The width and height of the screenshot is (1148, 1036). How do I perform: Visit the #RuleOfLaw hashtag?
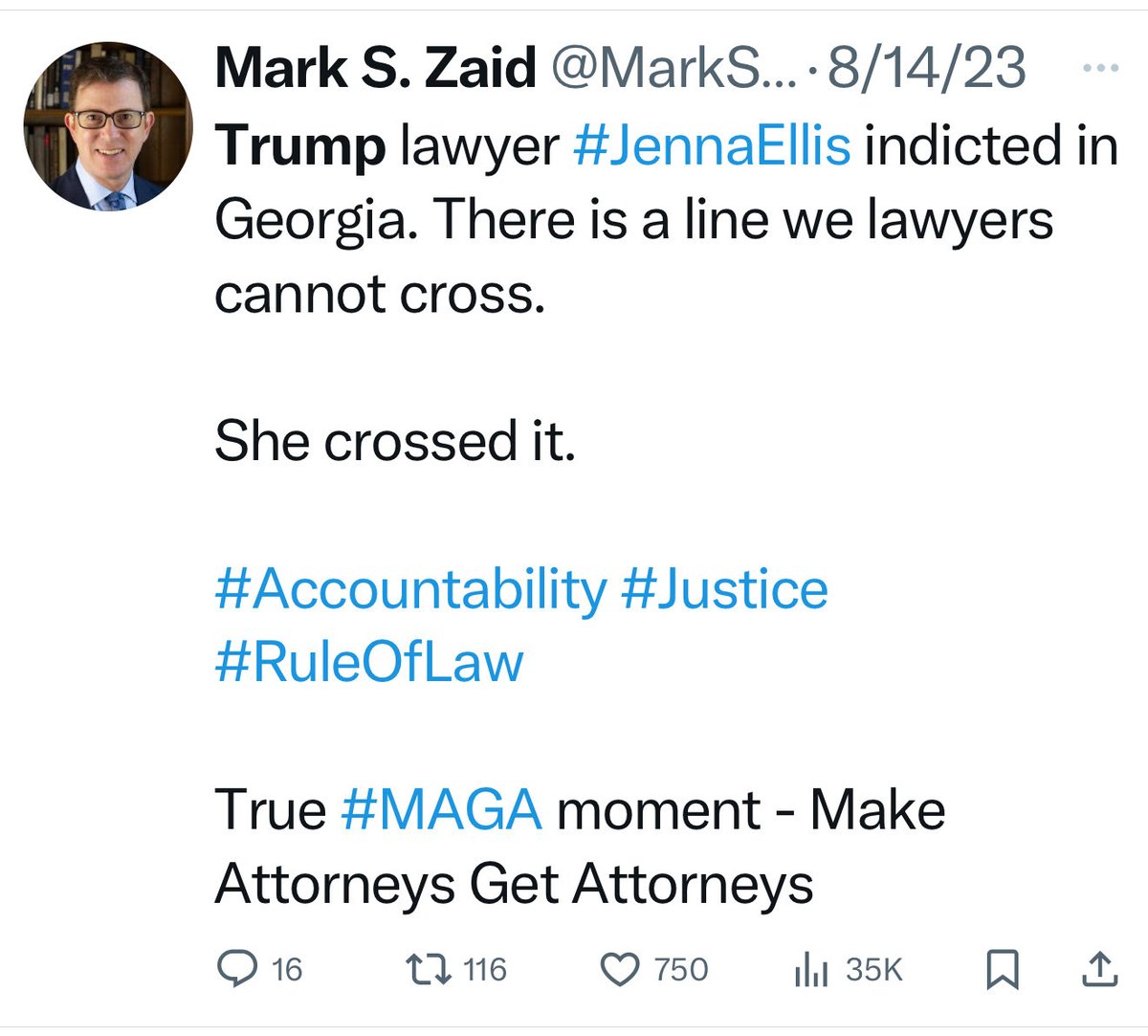(x=369, y=662)
